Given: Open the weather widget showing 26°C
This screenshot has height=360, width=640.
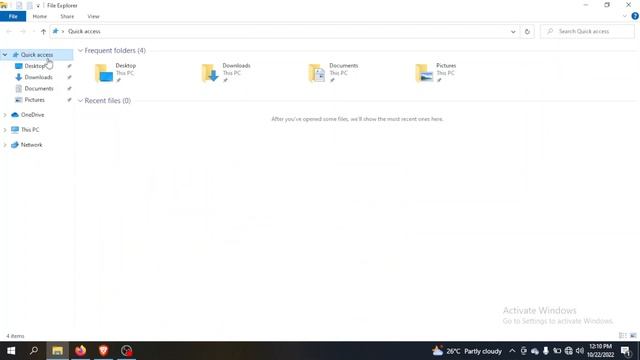Looking at the screenshot, I should (467, 351).
